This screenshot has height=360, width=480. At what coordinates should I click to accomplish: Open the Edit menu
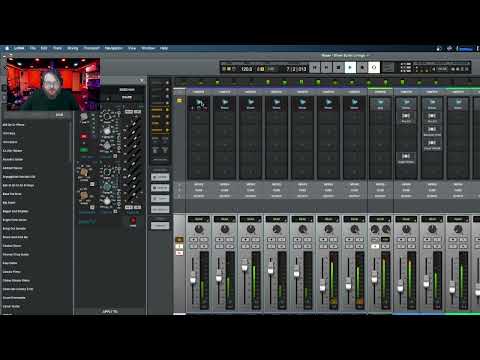pos(44,48)
